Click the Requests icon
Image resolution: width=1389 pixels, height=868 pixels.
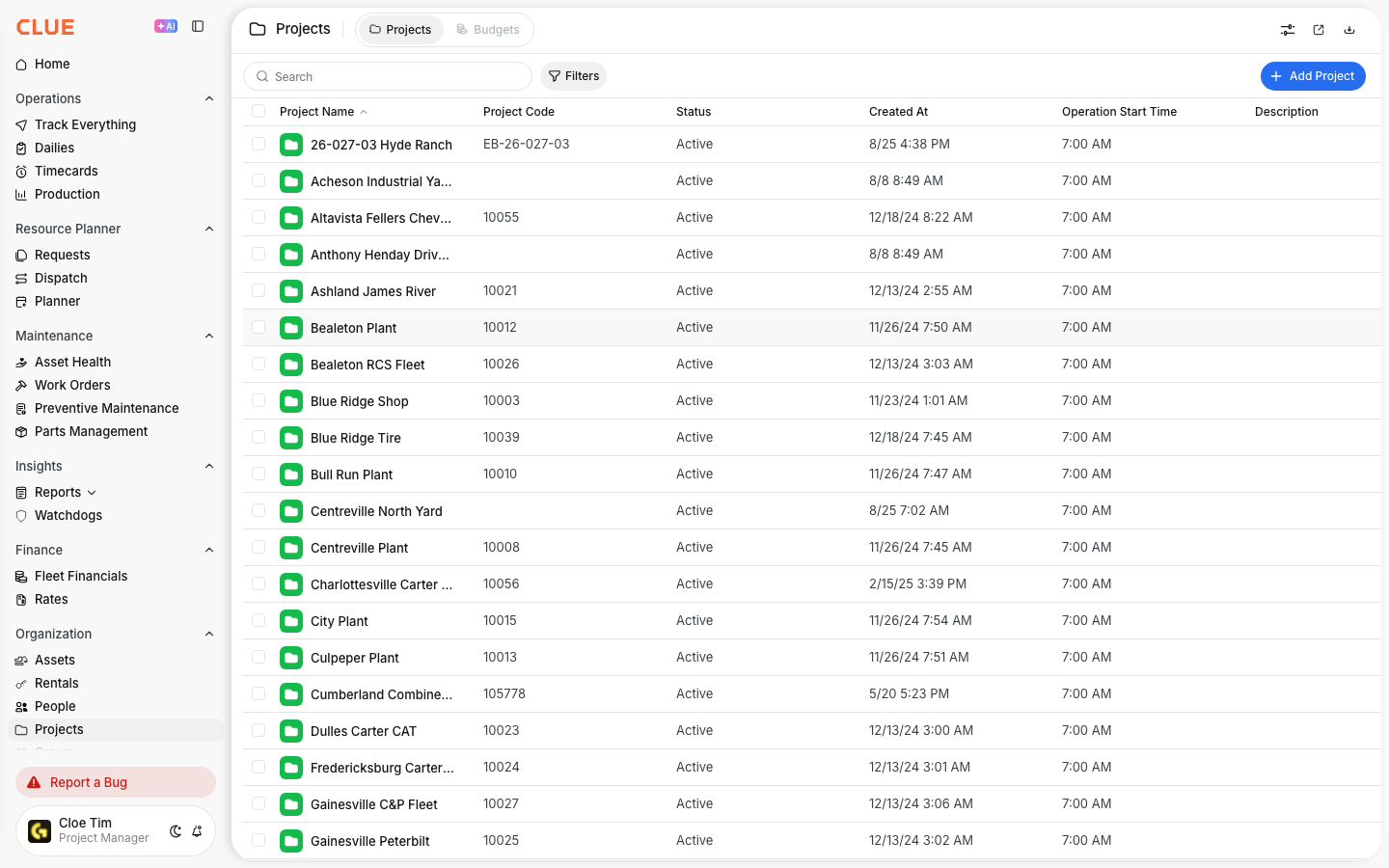pyautogui.click(x=21, y=256)
